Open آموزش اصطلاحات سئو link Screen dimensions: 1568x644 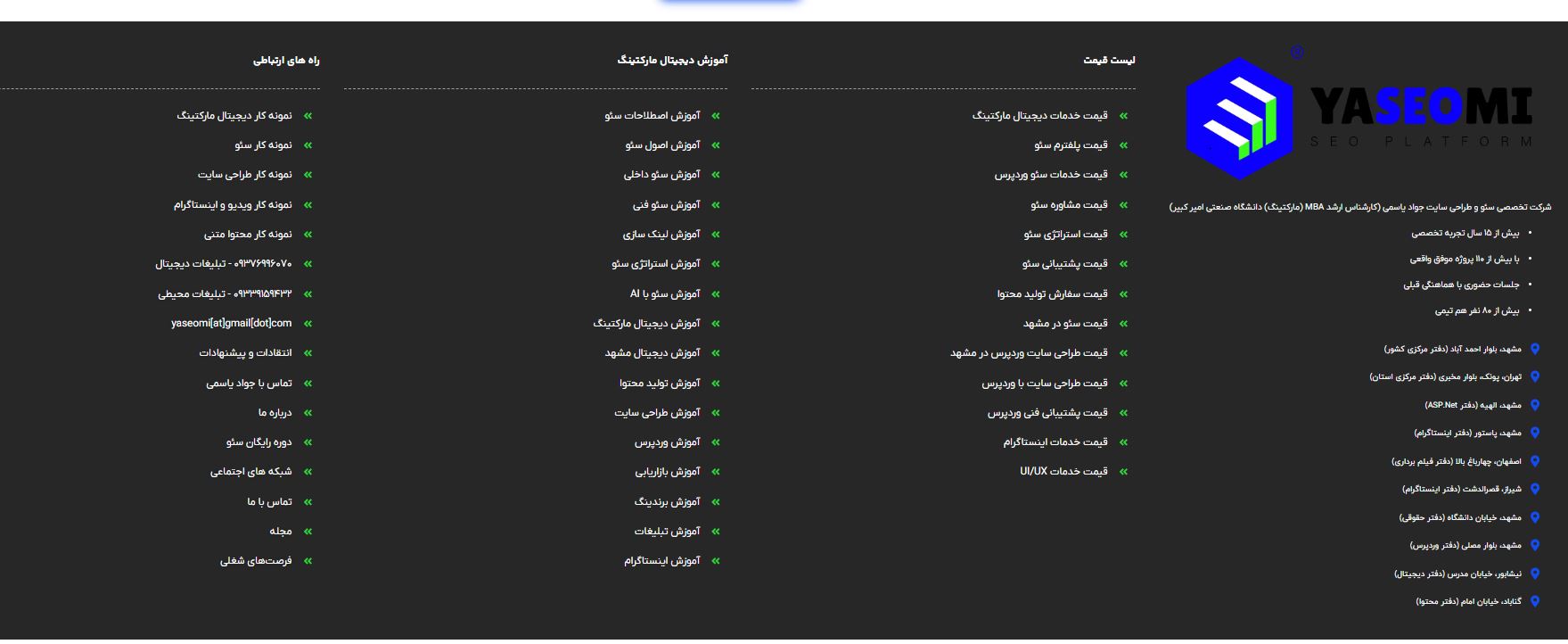(653, 116)
